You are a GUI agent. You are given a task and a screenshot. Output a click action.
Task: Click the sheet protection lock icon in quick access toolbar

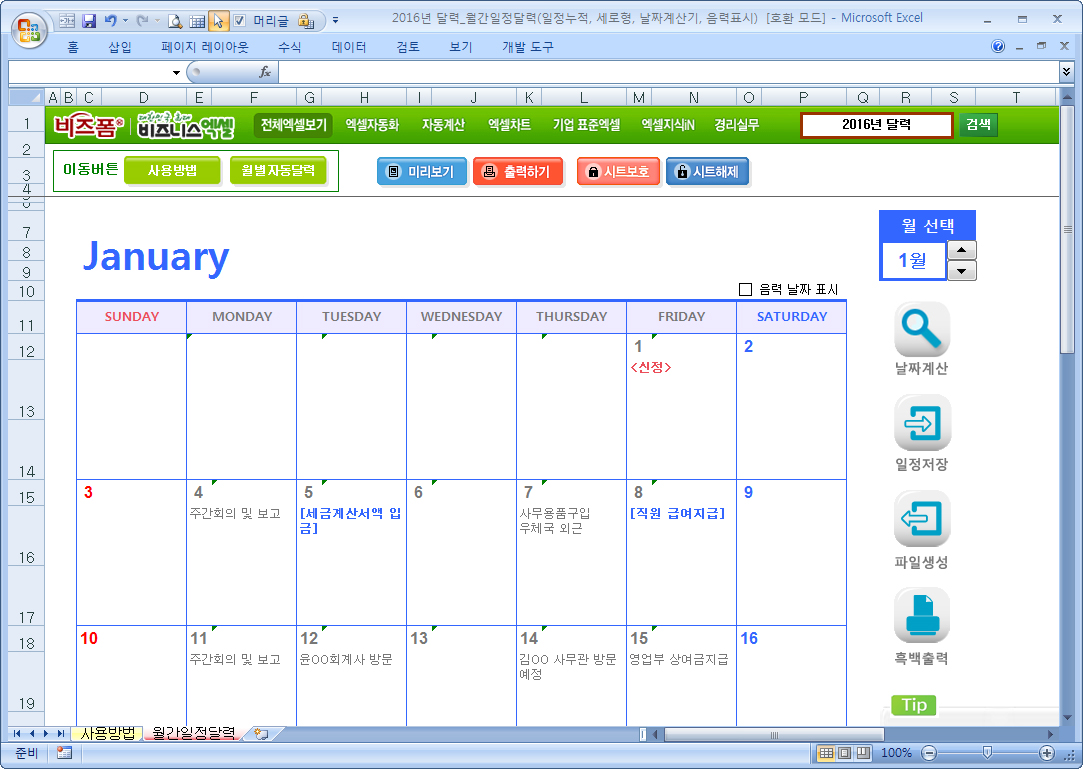306,21
